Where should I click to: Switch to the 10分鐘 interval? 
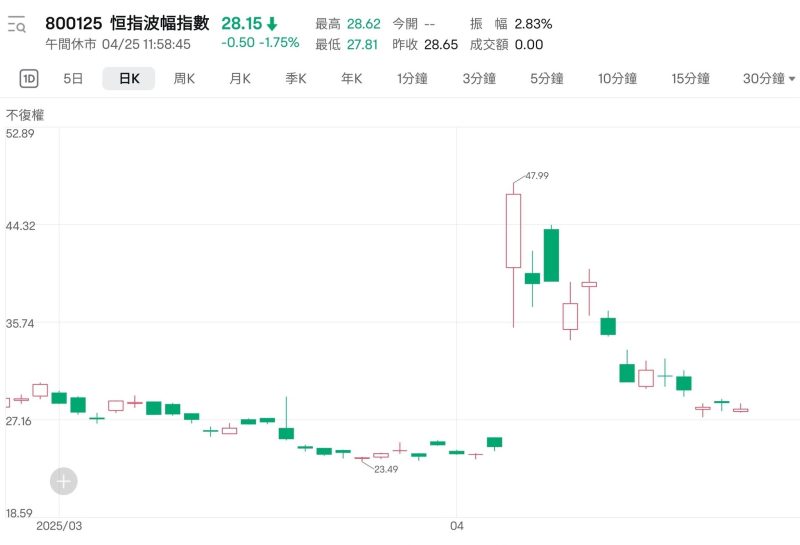[617, 79]
